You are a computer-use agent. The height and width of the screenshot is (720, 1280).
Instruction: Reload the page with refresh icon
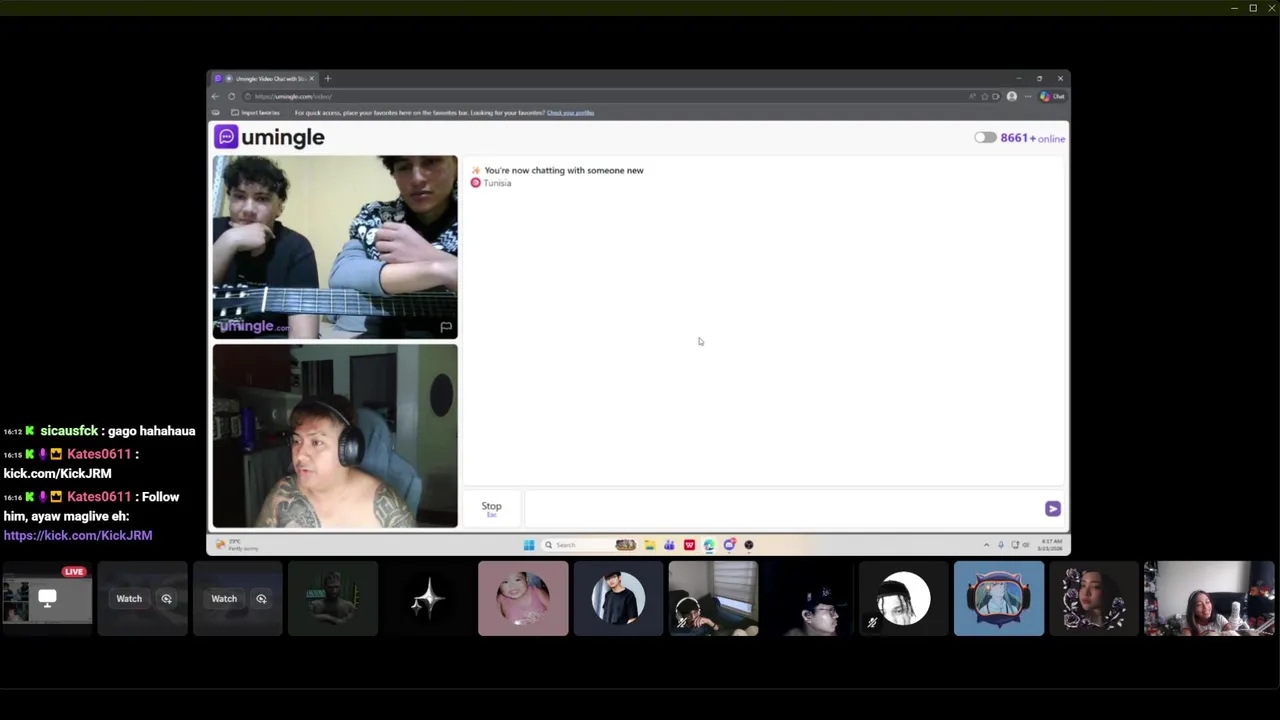tap(231, 96)
